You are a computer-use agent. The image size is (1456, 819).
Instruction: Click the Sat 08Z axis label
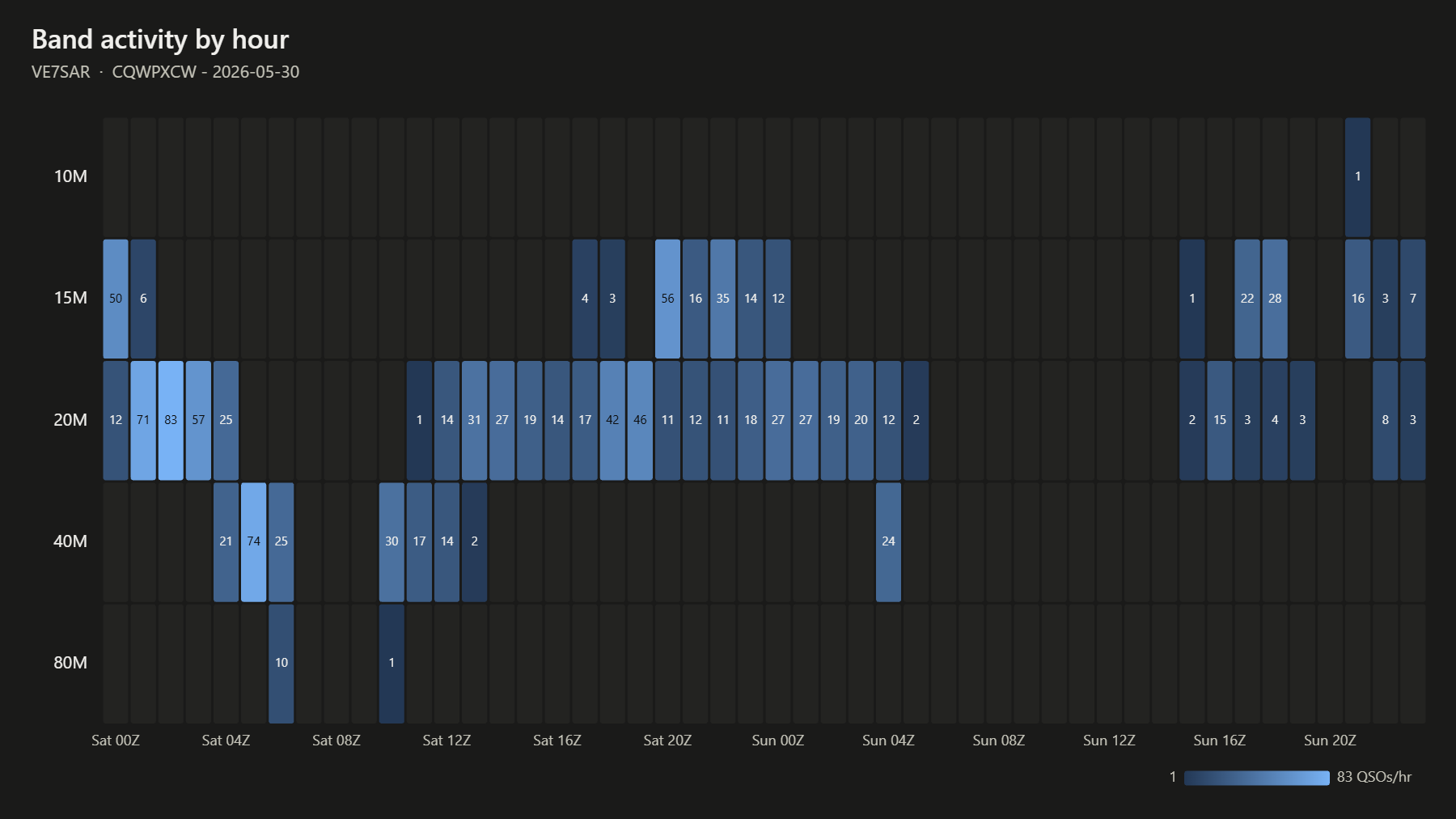click(x=336, y=740)
